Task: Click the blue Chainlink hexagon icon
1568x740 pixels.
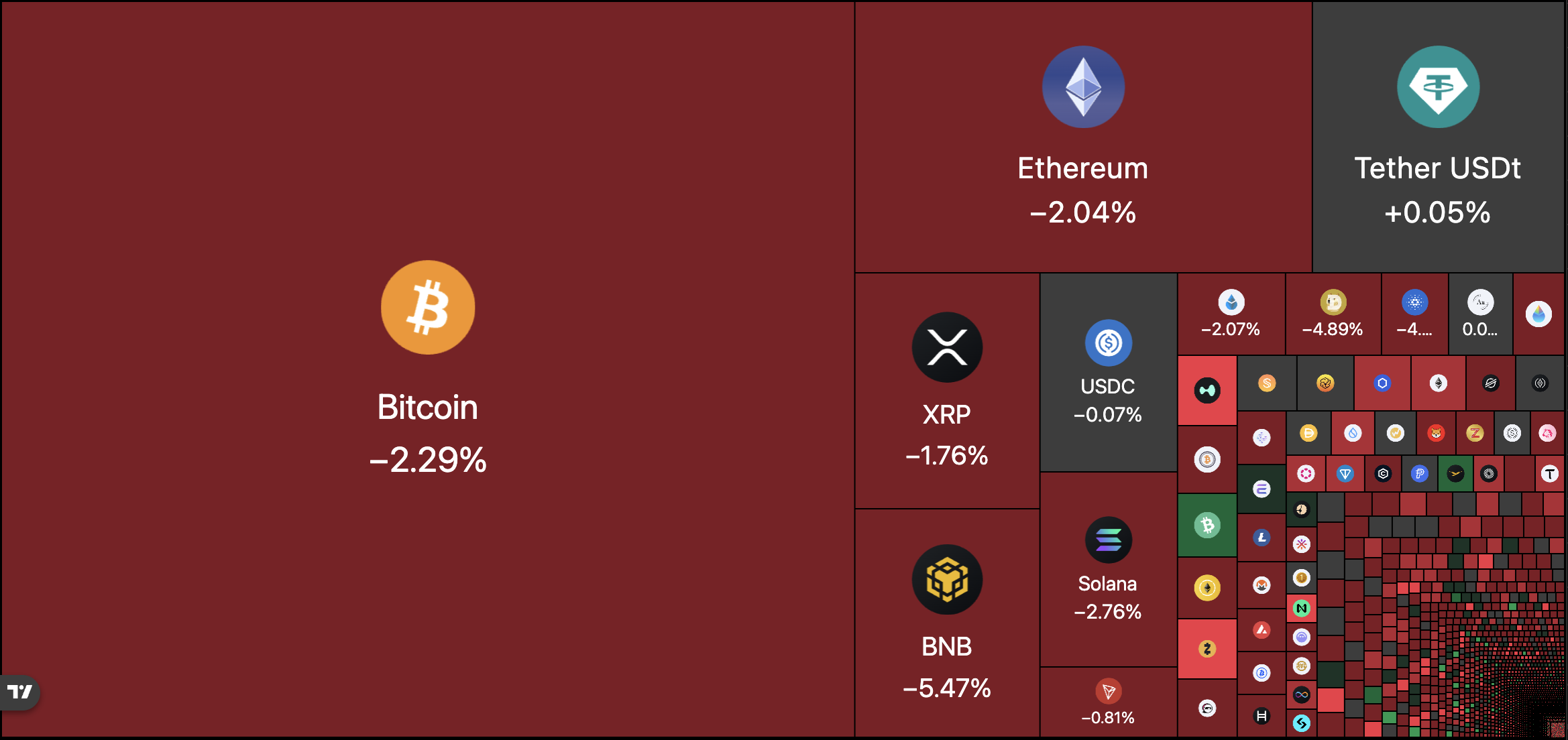Action: (1382, 383)
